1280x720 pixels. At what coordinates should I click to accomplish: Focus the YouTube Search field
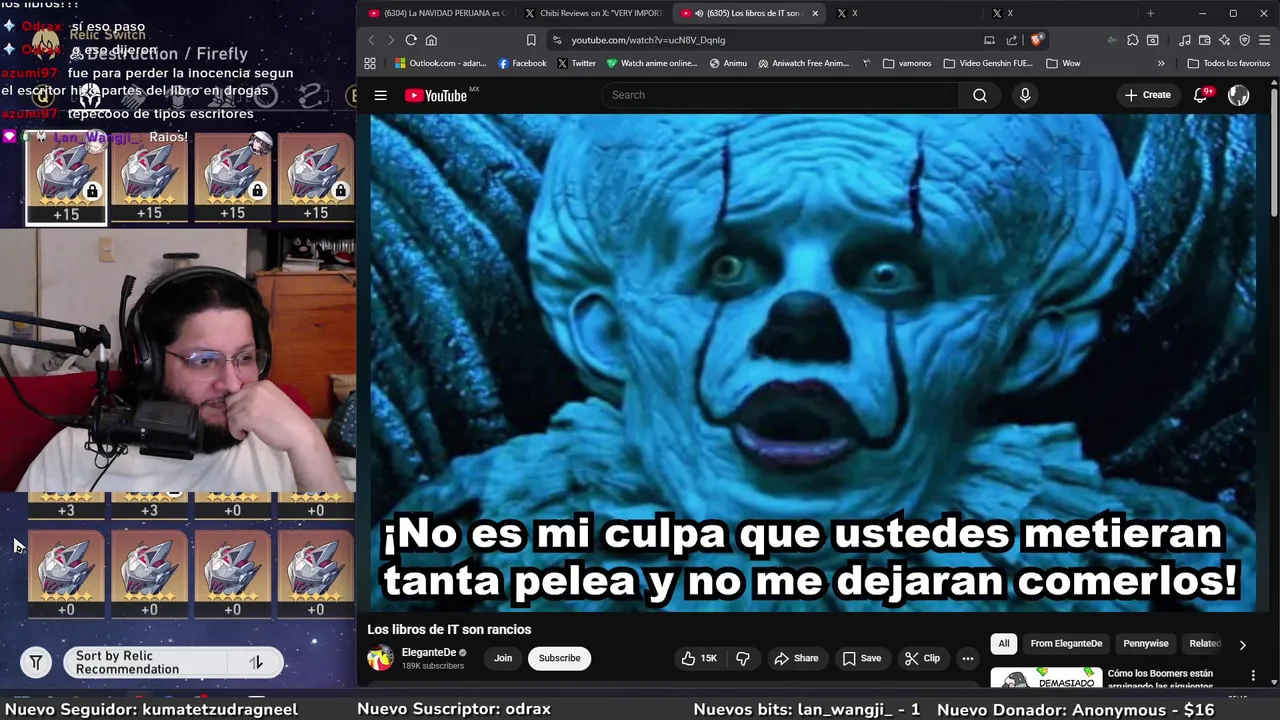coord(780,95)
